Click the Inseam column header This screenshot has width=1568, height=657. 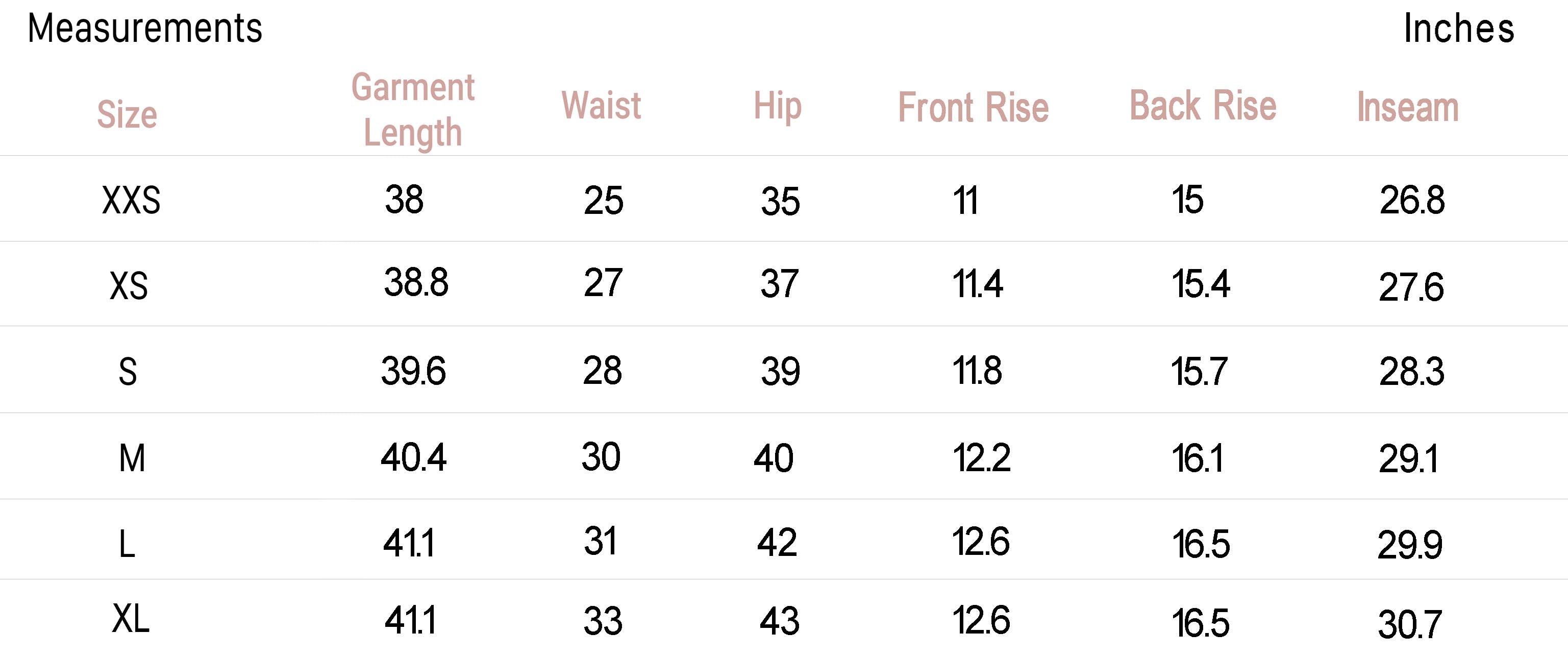point(1407,107)
